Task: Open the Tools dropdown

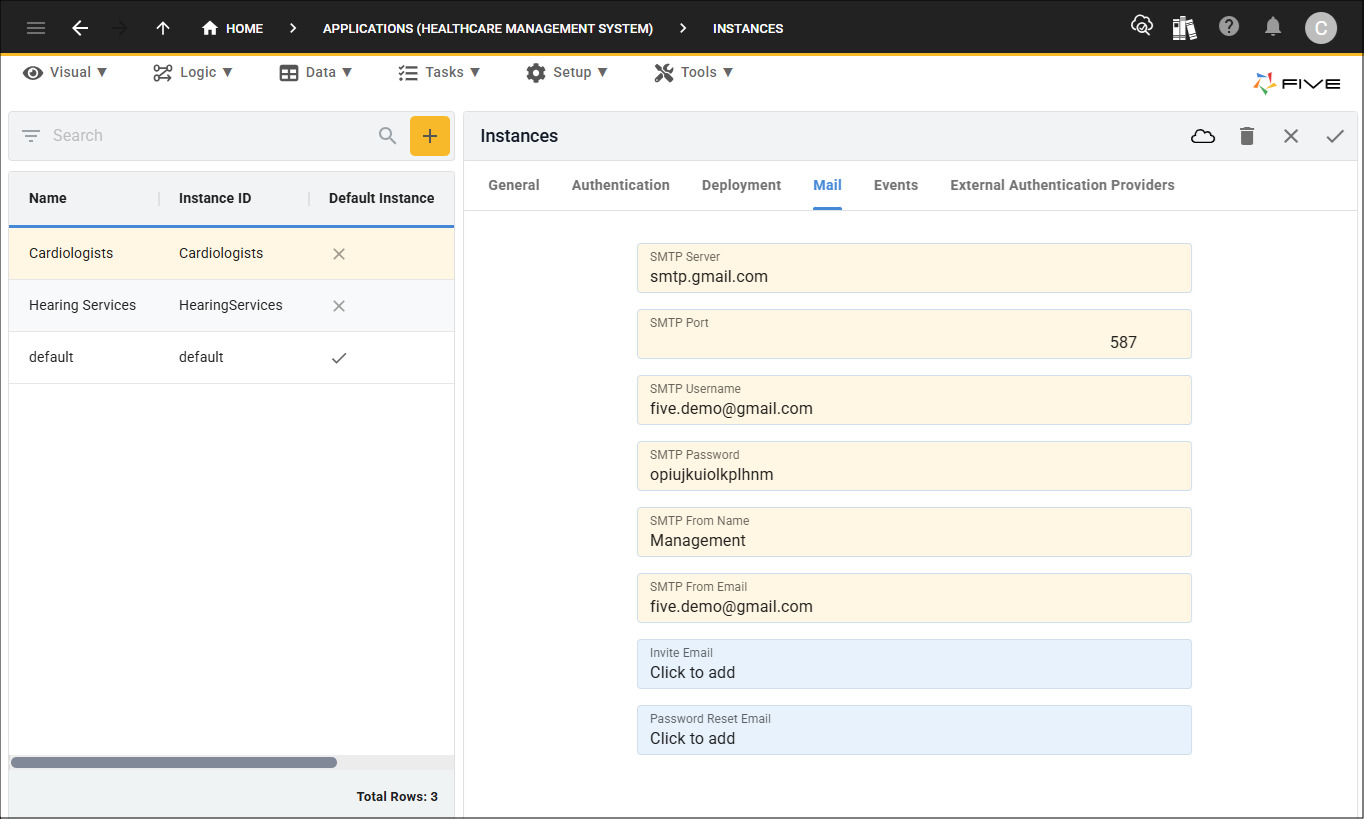Action: (x=693, y=72)
